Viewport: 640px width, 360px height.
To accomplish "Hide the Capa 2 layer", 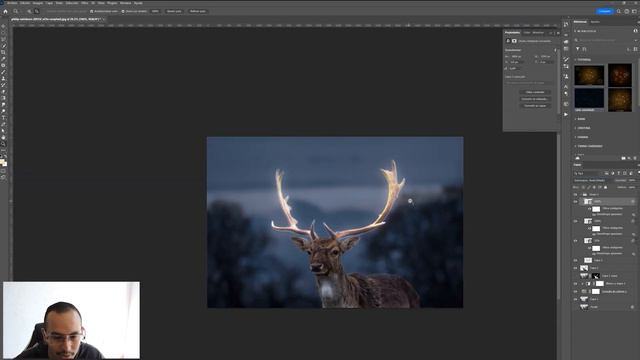I will pyautogui.click(x=576, y=268).
